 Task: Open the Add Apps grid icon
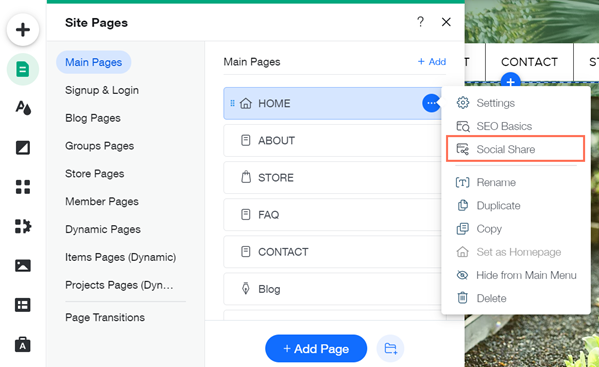tap(23, 187)
